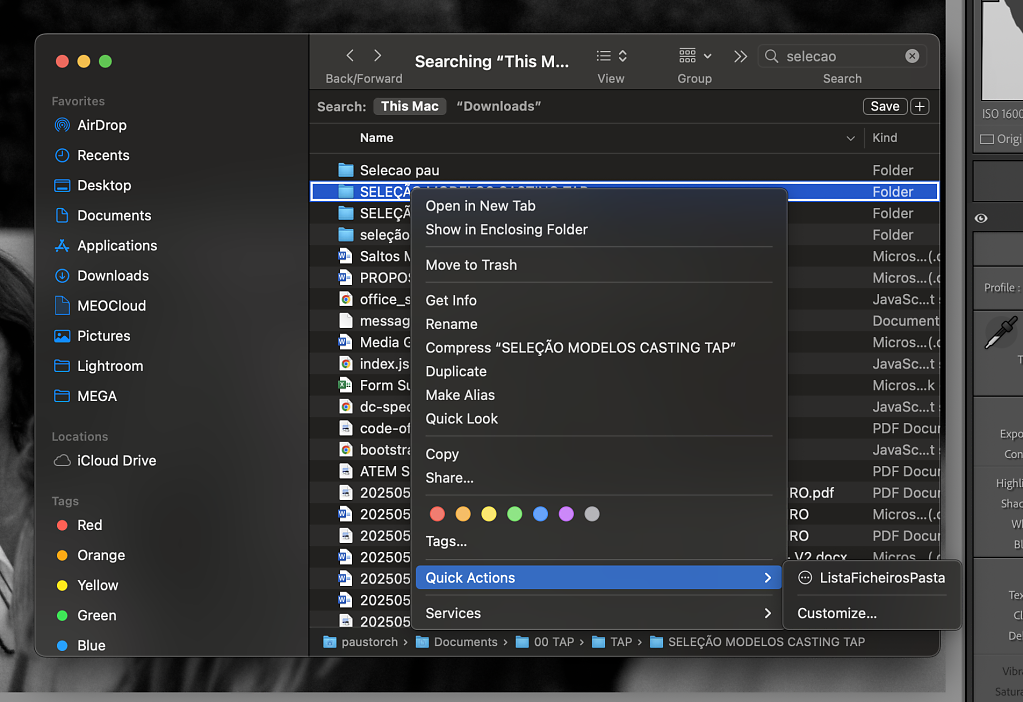This screenshot has height=702, width=1023.
Task: Choose Move to Trash from context menu
Action: pyautogui.click(x=471, y=265)
